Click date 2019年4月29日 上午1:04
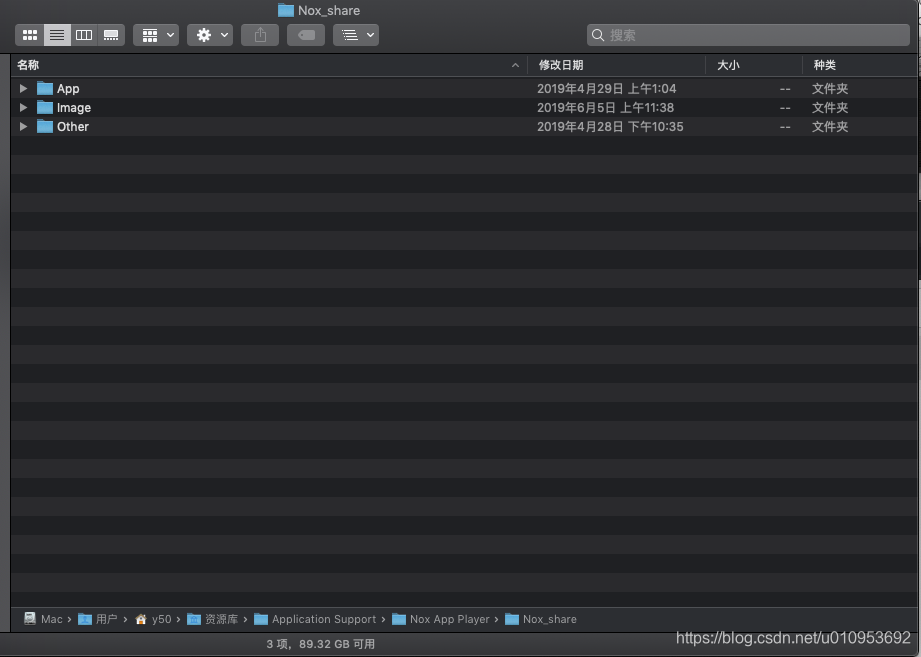This screenshot has width=921, height=657. (x=607, y=89)
